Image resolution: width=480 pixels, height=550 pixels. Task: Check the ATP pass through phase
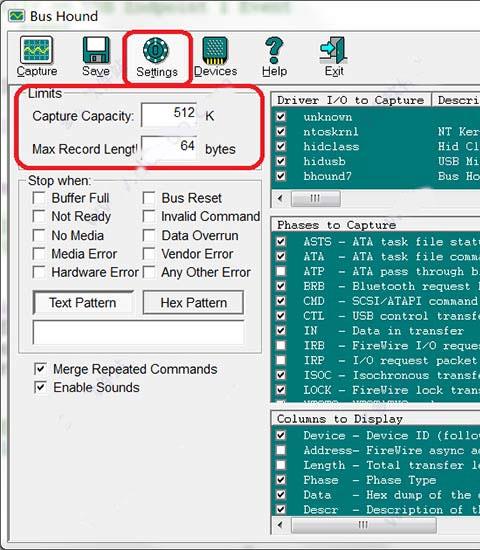281,271
